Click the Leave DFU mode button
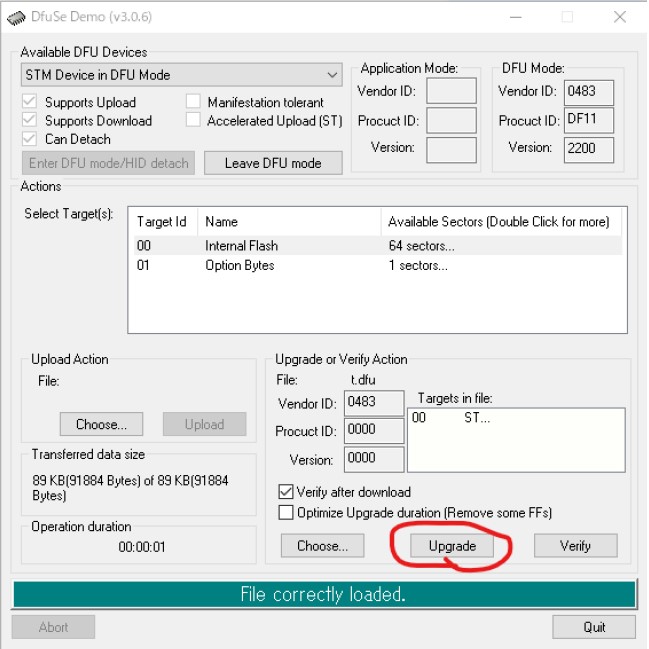 coord(273,163)
